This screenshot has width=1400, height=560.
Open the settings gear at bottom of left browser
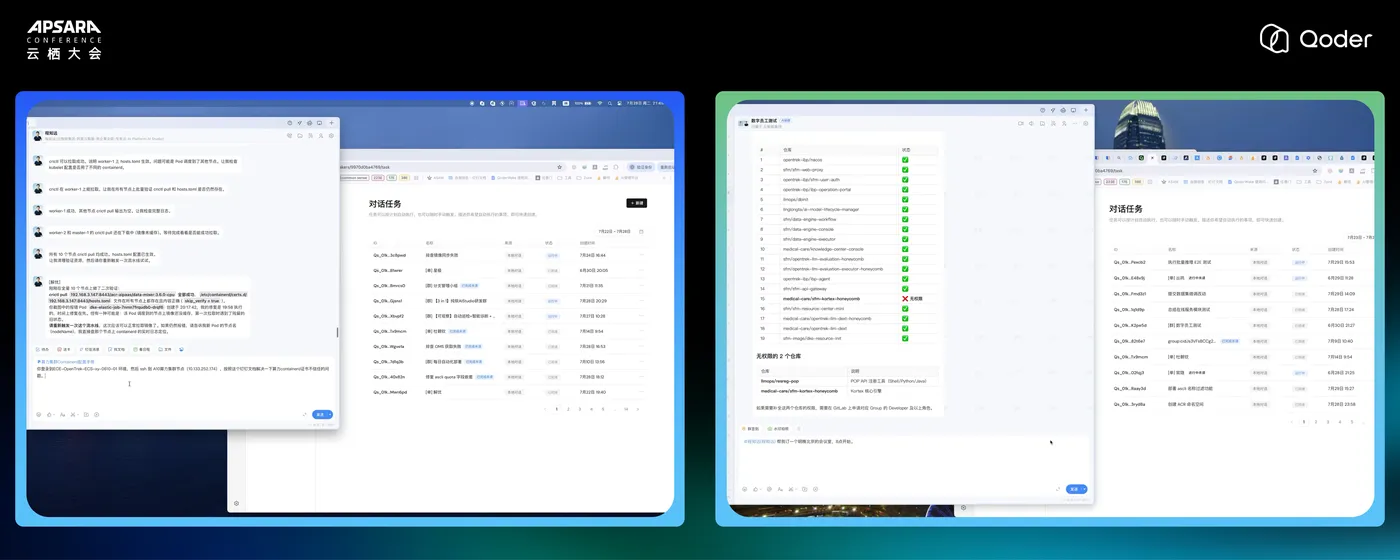click(x=236, y=503)
